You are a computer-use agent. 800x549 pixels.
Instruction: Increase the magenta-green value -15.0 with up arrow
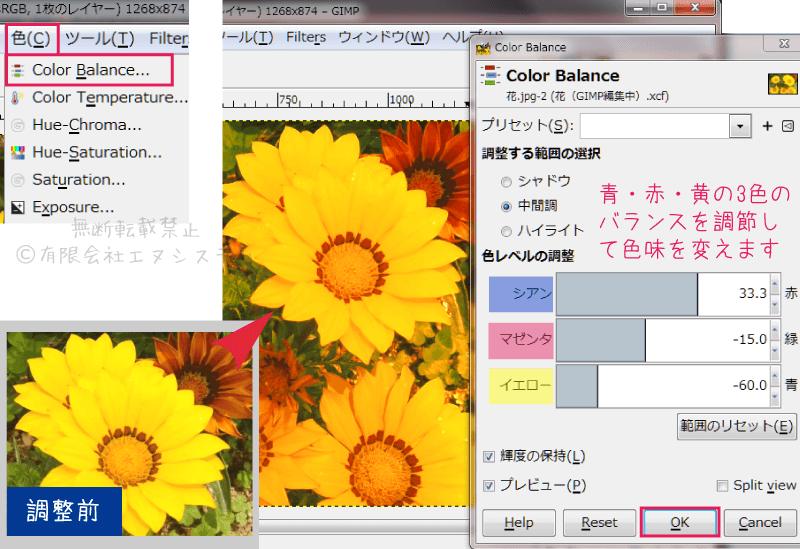point(775,330)
